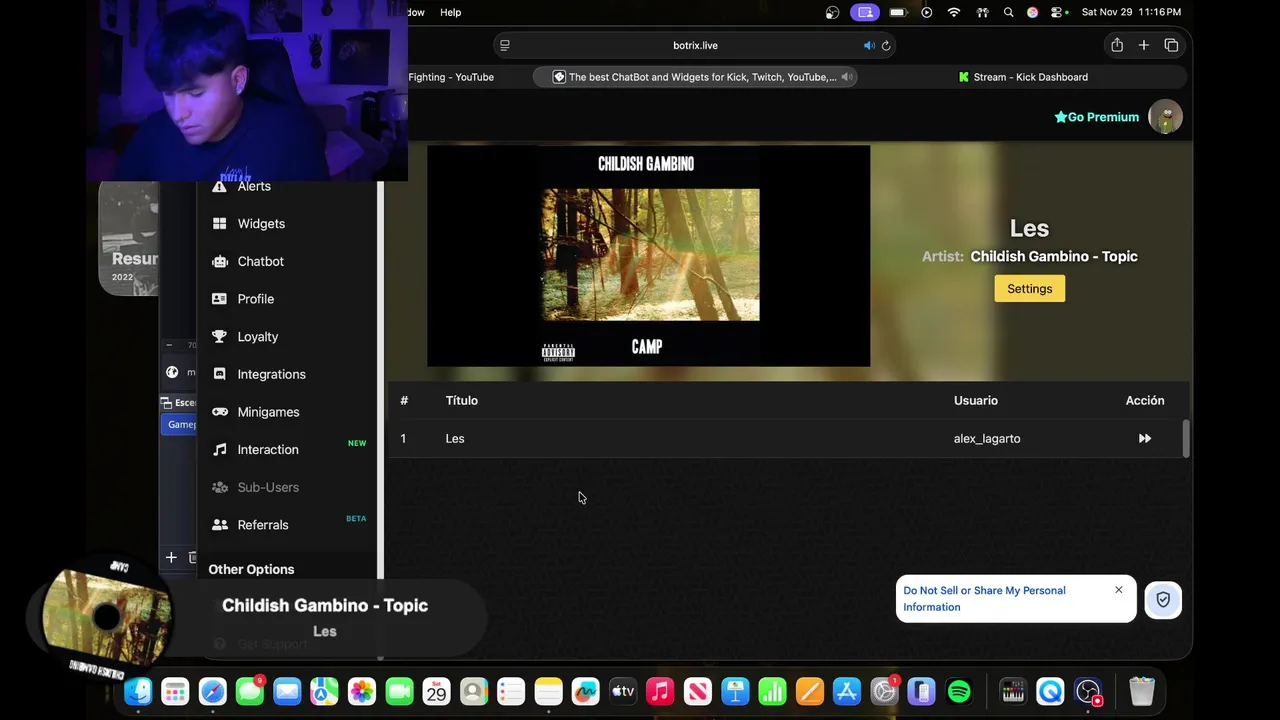This screenshot has width=1280, height=720.
Task: Click the battery menu bar icon
Action: pyautogui.click(x=898, y=12)
